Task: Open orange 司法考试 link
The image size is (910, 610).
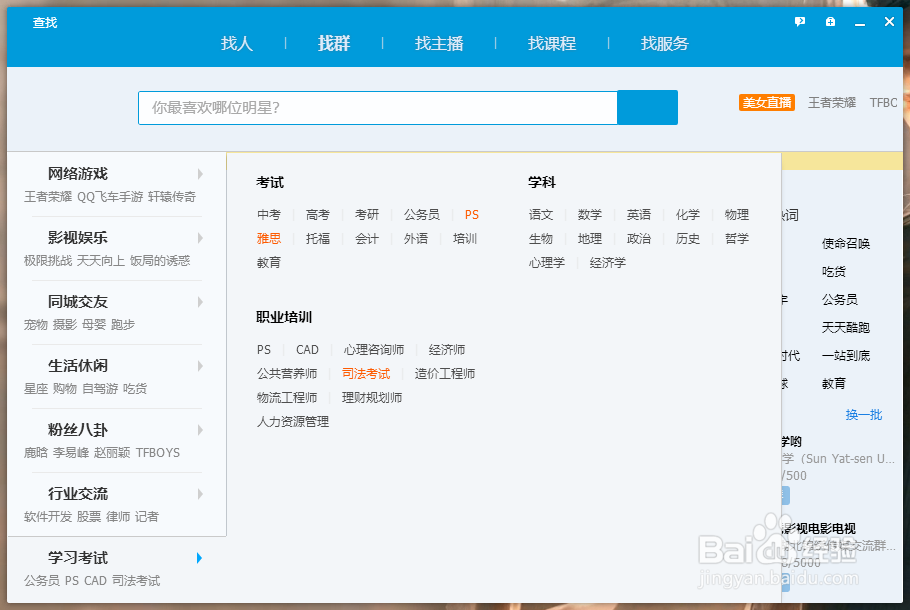Action: tap(366, 374)
